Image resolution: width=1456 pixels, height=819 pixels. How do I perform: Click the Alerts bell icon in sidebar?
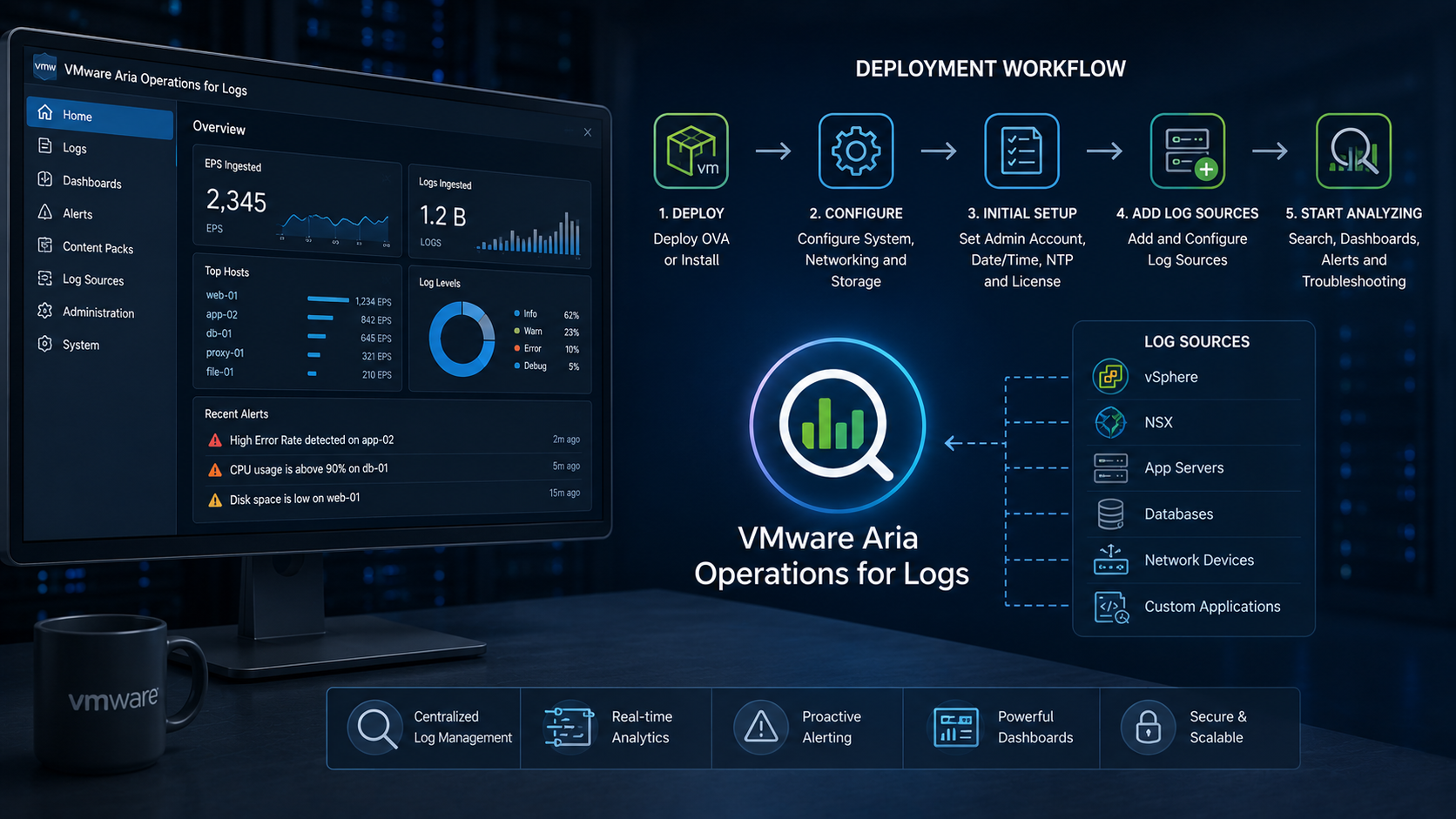[45, 211]
